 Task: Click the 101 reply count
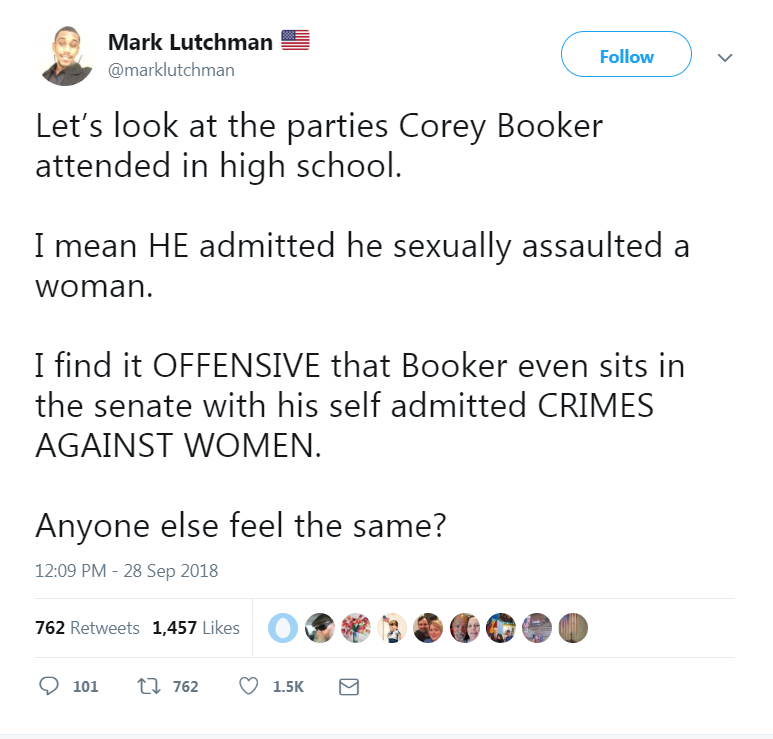(x=85, y=686)
